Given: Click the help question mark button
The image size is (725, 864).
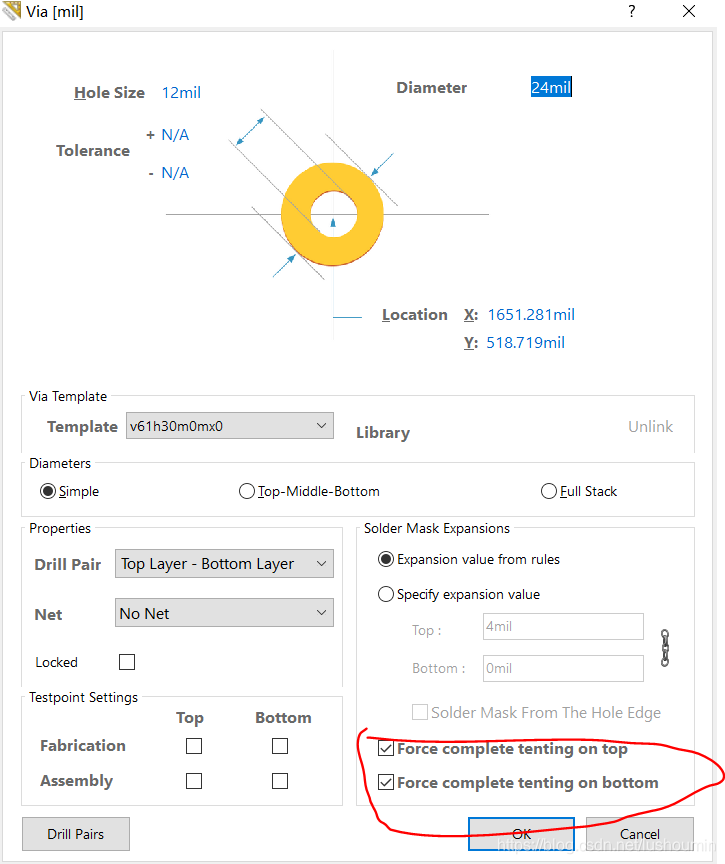Looking at the screenshot, I should coord(631,12).
